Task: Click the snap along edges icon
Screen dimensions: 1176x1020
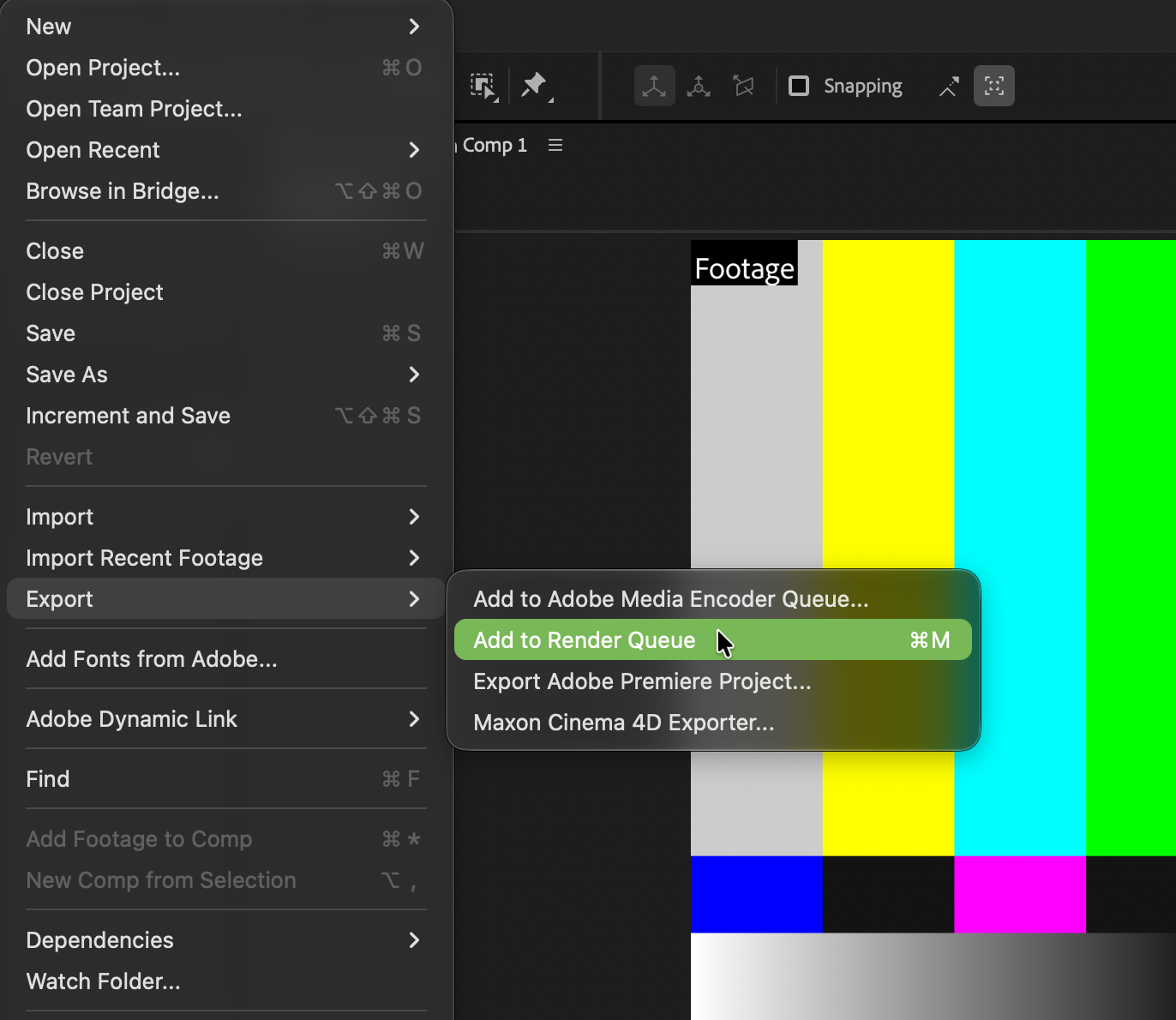Action: click(949, 87)
